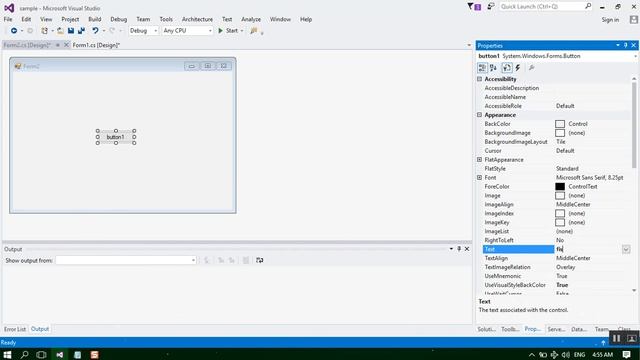This screenshot has width=640, height=360.
Task: Click the Navigate Backward toolbar icon
Action: [x=14, y=31]
